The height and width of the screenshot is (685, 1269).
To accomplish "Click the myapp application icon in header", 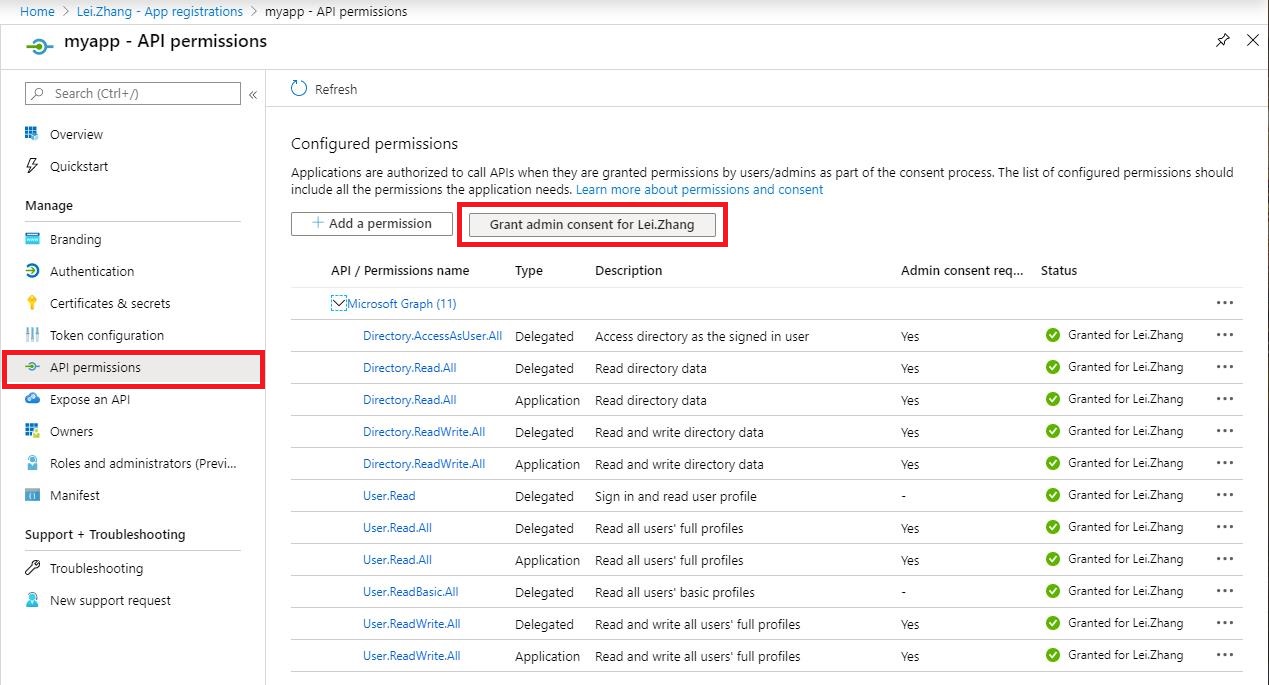I will tap(39, 45).
